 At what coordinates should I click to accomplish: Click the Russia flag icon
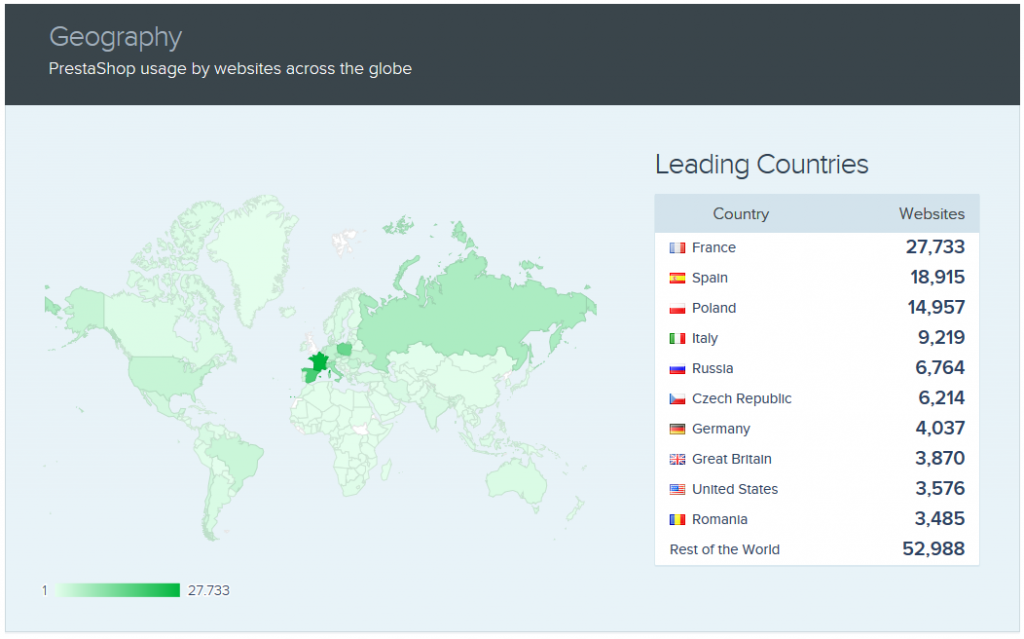coord(677,369)
